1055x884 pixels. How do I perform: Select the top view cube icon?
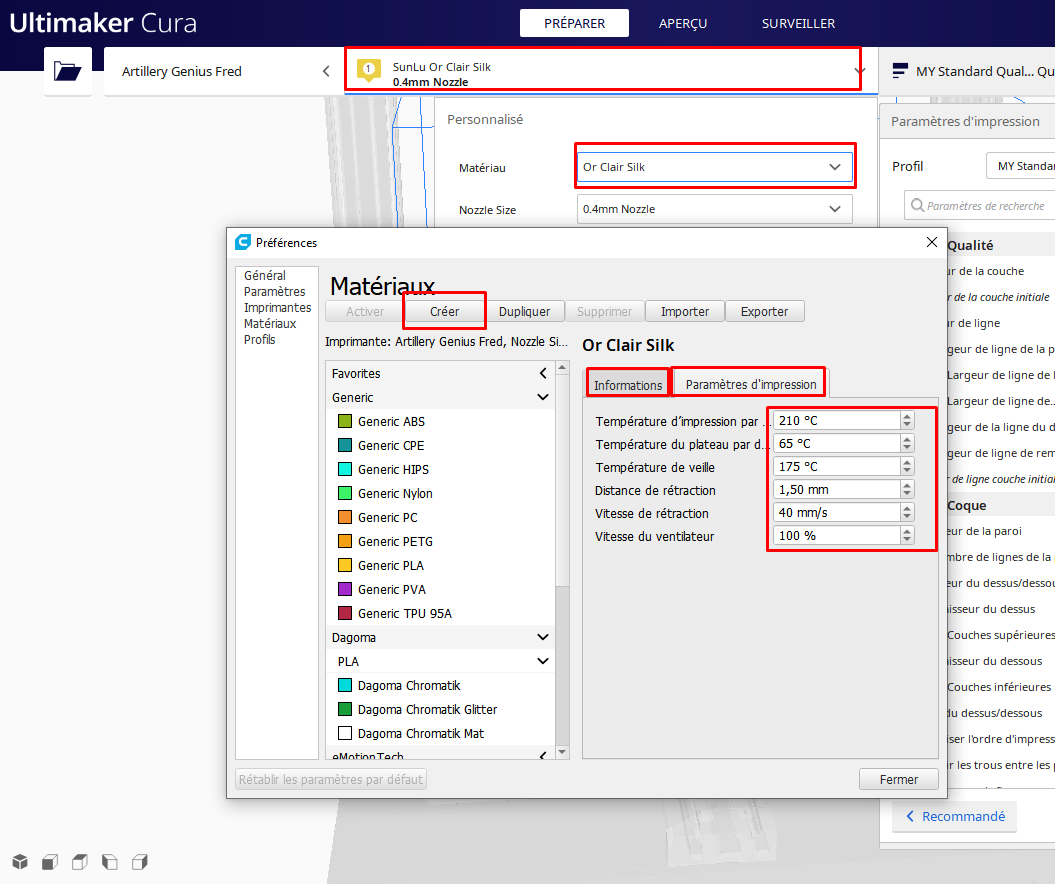coord(80,861)
